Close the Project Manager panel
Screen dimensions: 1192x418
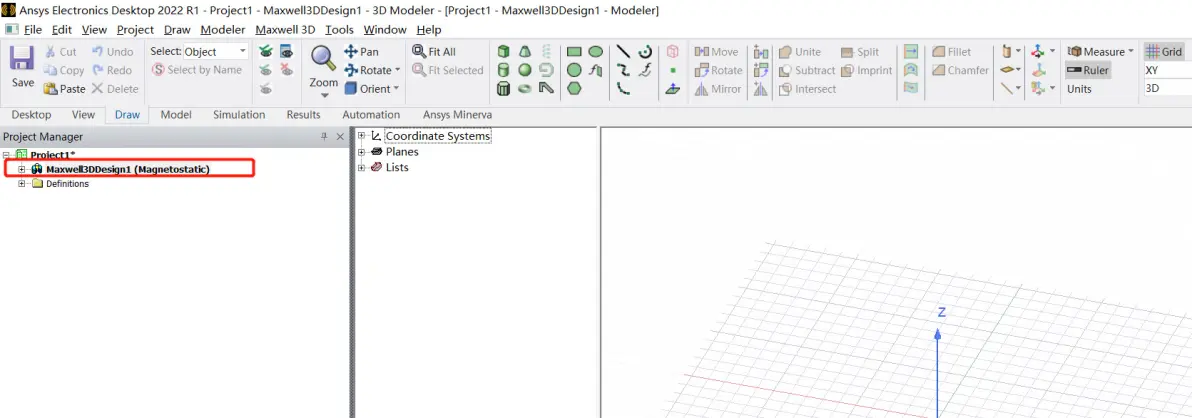(340, 137)
